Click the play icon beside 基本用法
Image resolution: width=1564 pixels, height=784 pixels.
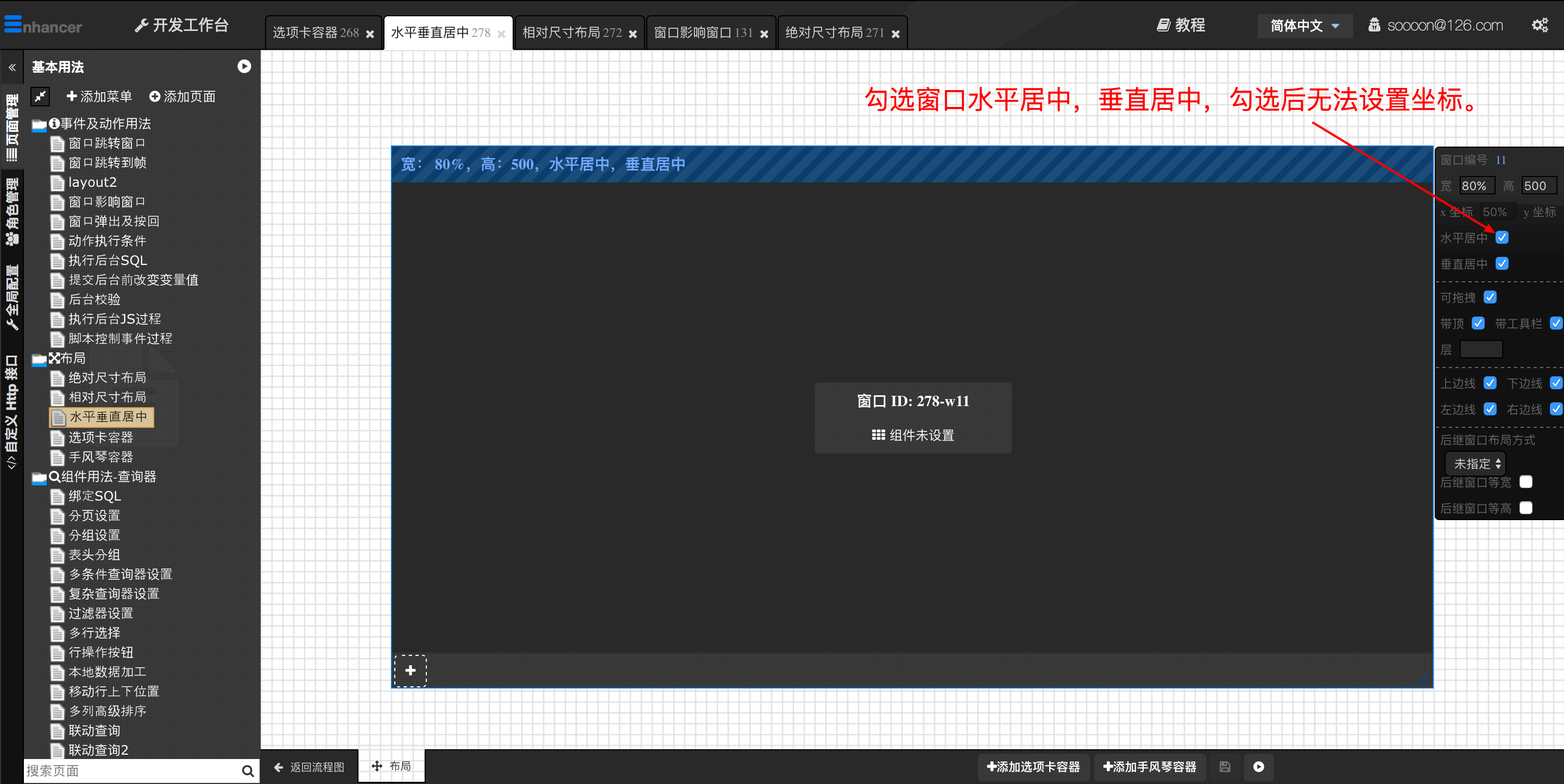244,66
